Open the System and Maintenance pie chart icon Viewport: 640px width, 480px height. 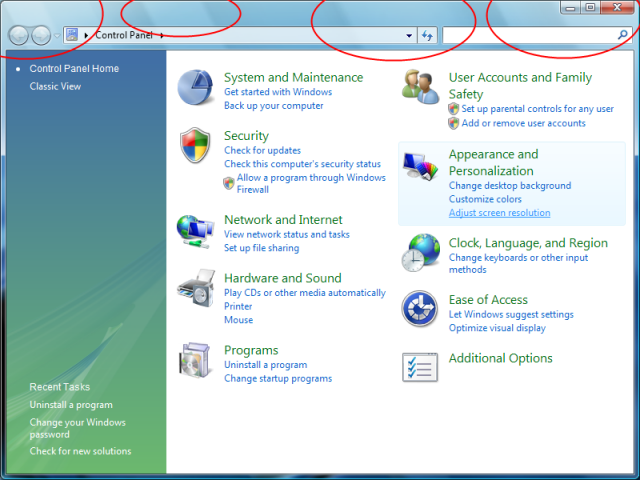click(195, 87)
